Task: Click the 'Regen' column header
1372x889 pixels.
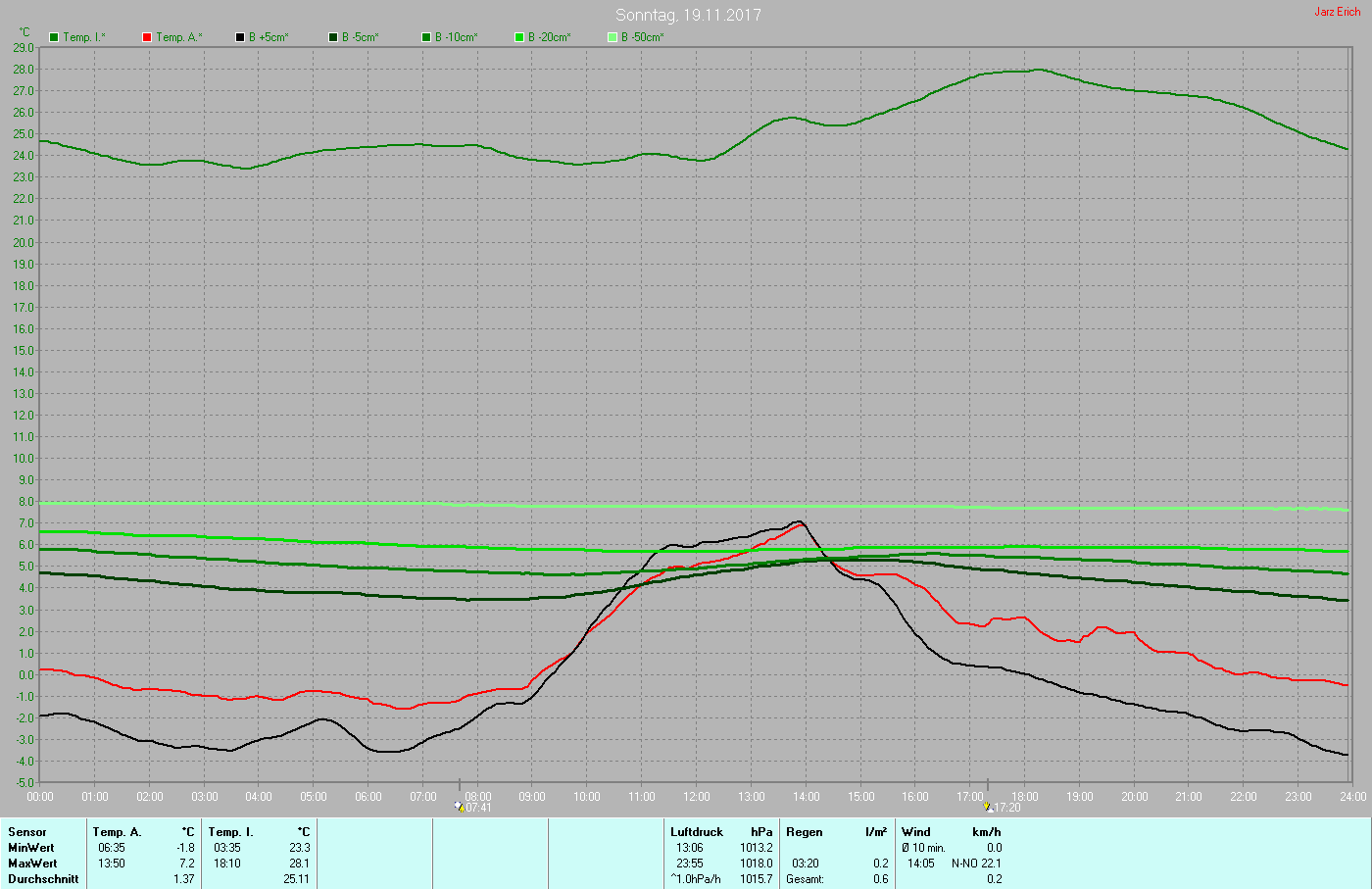Action: click(805, 832)
